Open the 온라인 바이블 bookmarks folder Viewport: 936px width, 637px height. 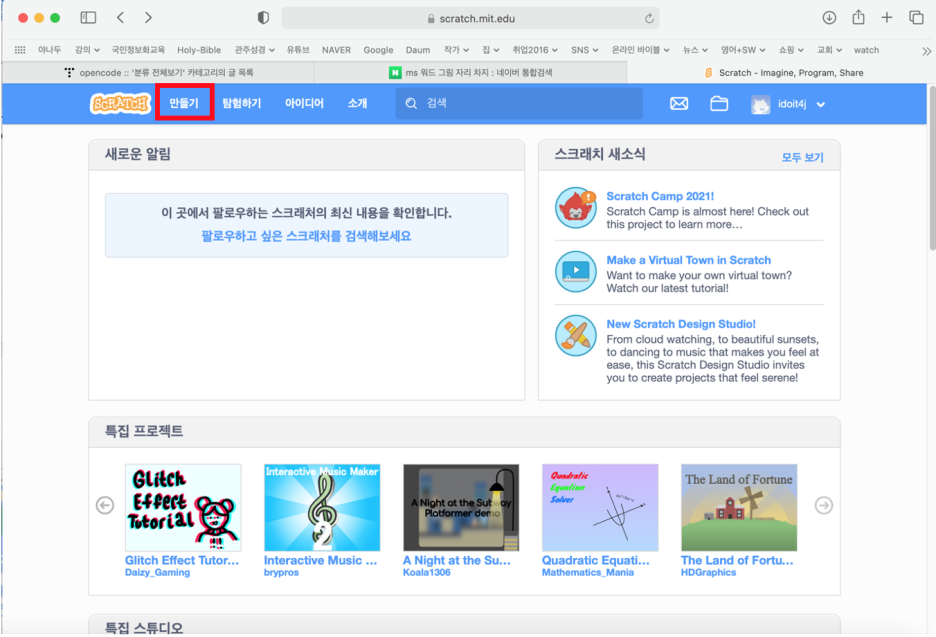point(641,50)
